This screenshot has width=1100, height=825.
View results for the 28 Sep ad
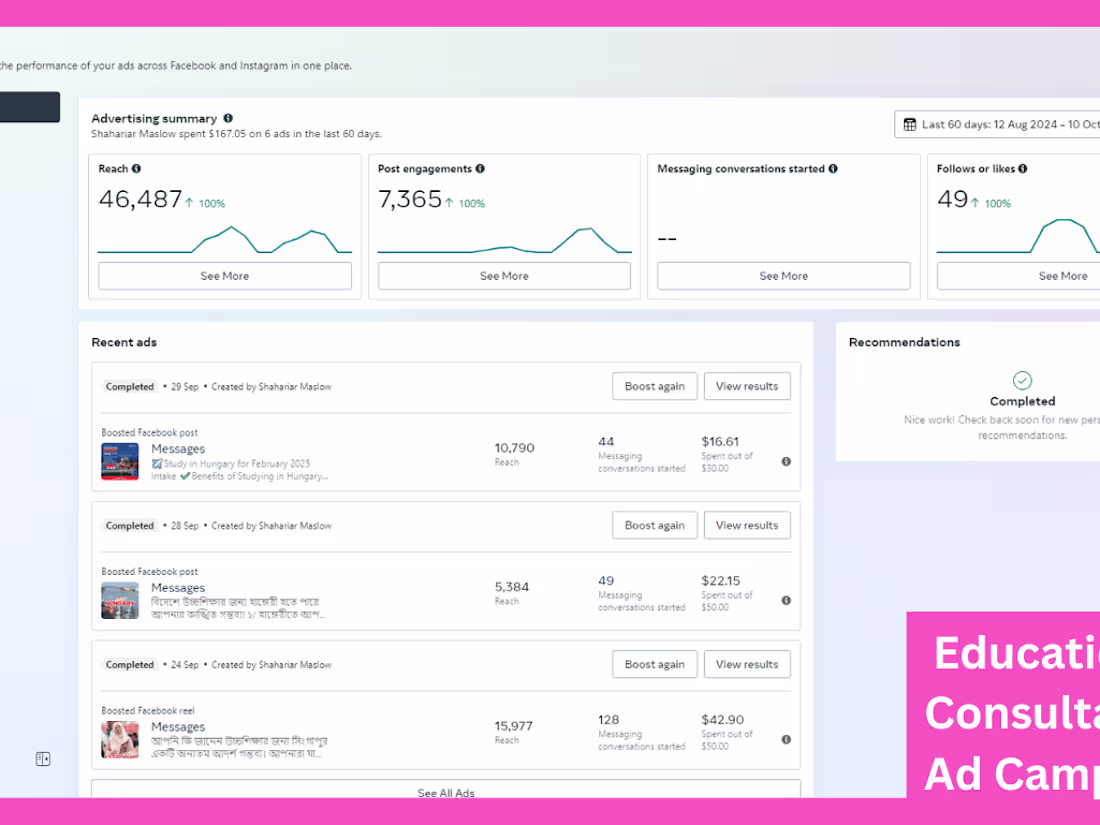pos(747,525)
